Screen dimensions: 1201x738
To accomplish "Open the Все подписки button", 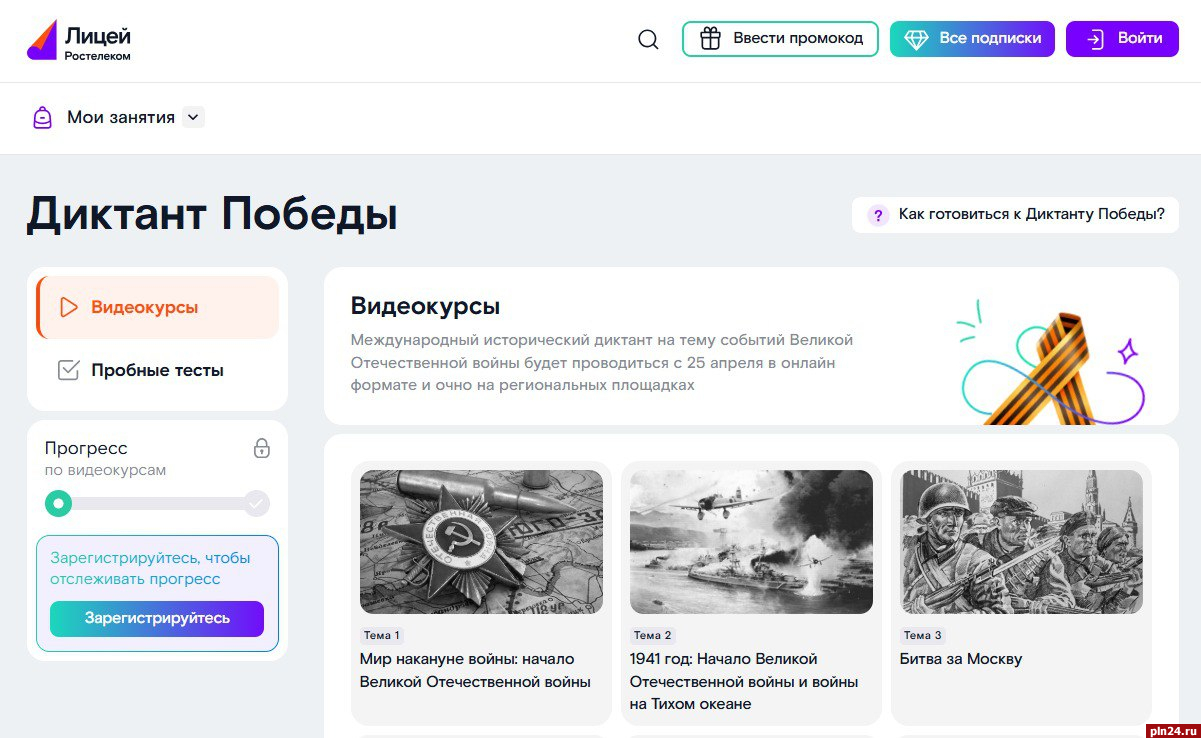I will 972,39.
